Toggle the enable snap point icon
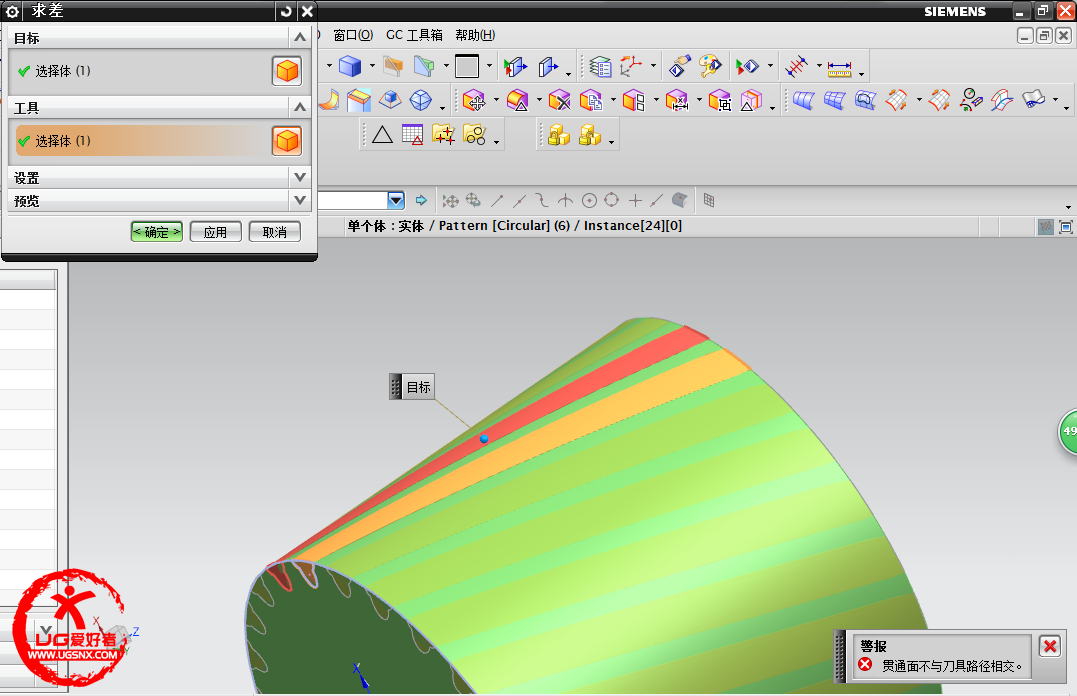The height and width of the screenshot is (696, 1077). (x=451, y=201)
